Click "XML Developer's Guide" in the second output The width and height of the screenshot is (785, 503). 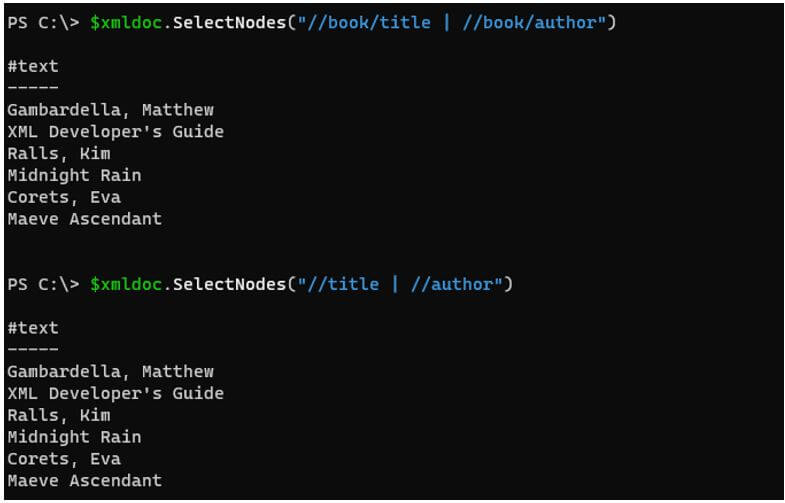point(115,394)
